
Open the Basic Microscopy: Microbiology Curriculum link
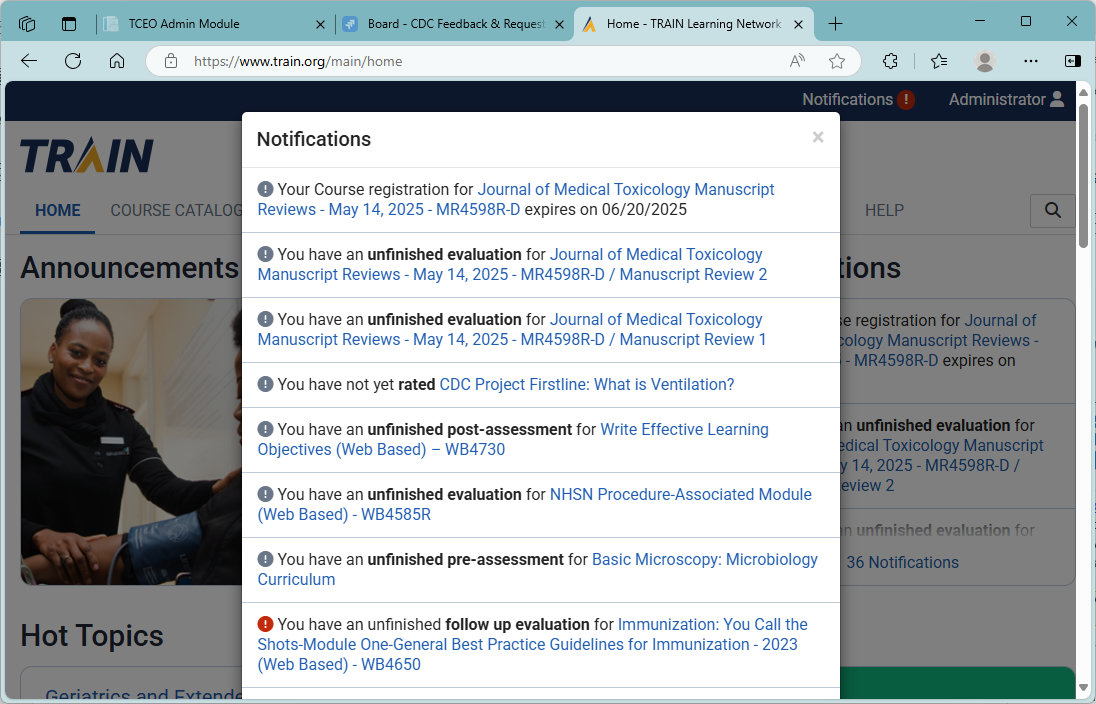(x=704, y=560)
